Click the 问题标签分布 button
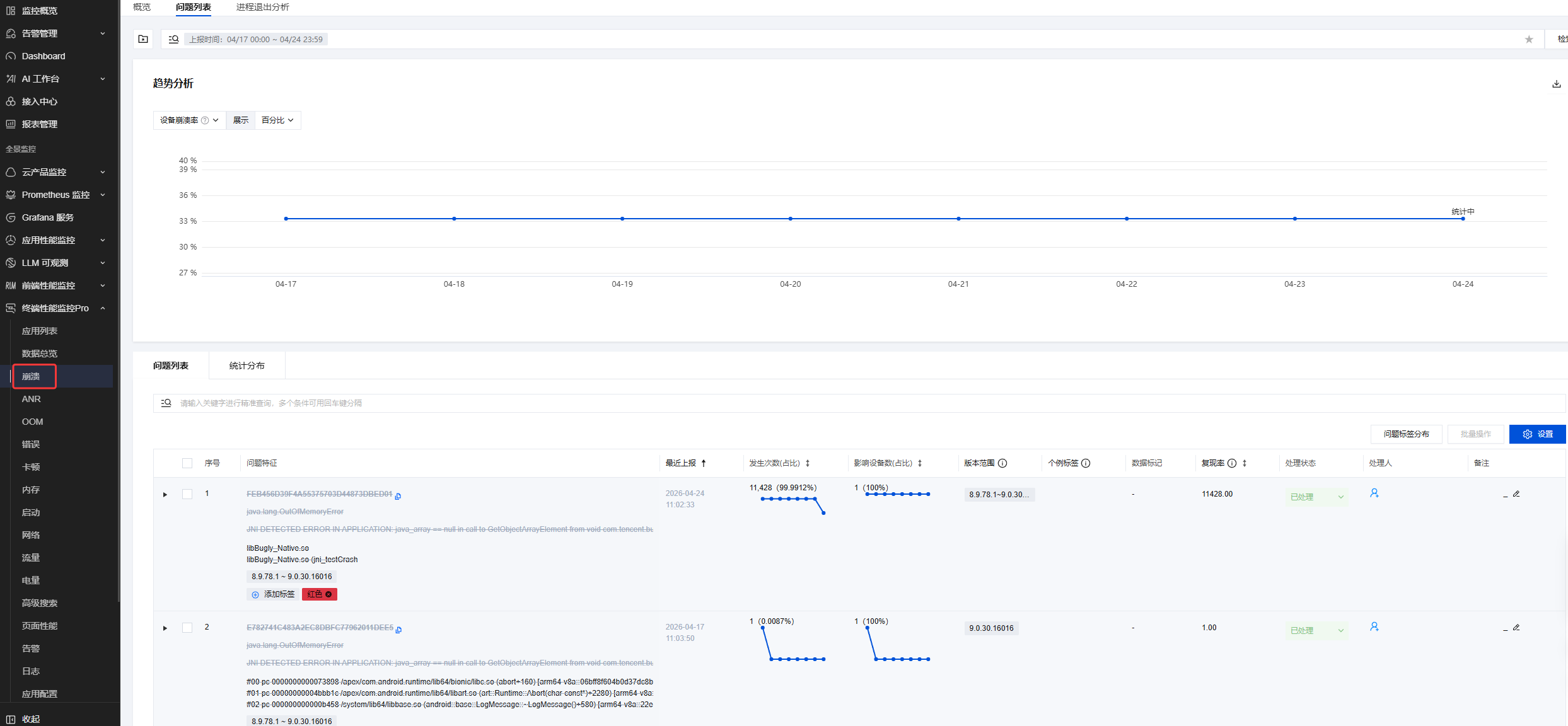Screen dimensions: 1568x726 pyautogui.click(x=1406, y=434)
